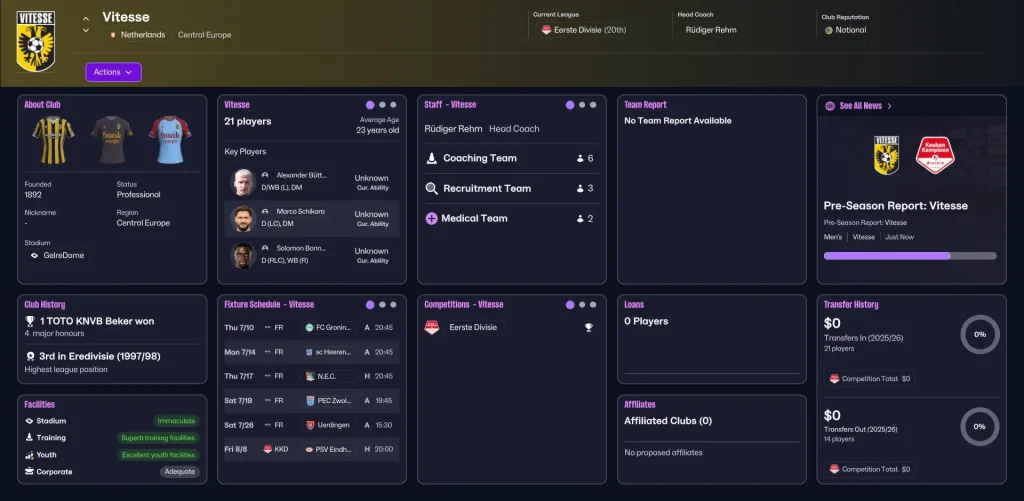
Task: Open the light blue third kit image
Action: 170,139
